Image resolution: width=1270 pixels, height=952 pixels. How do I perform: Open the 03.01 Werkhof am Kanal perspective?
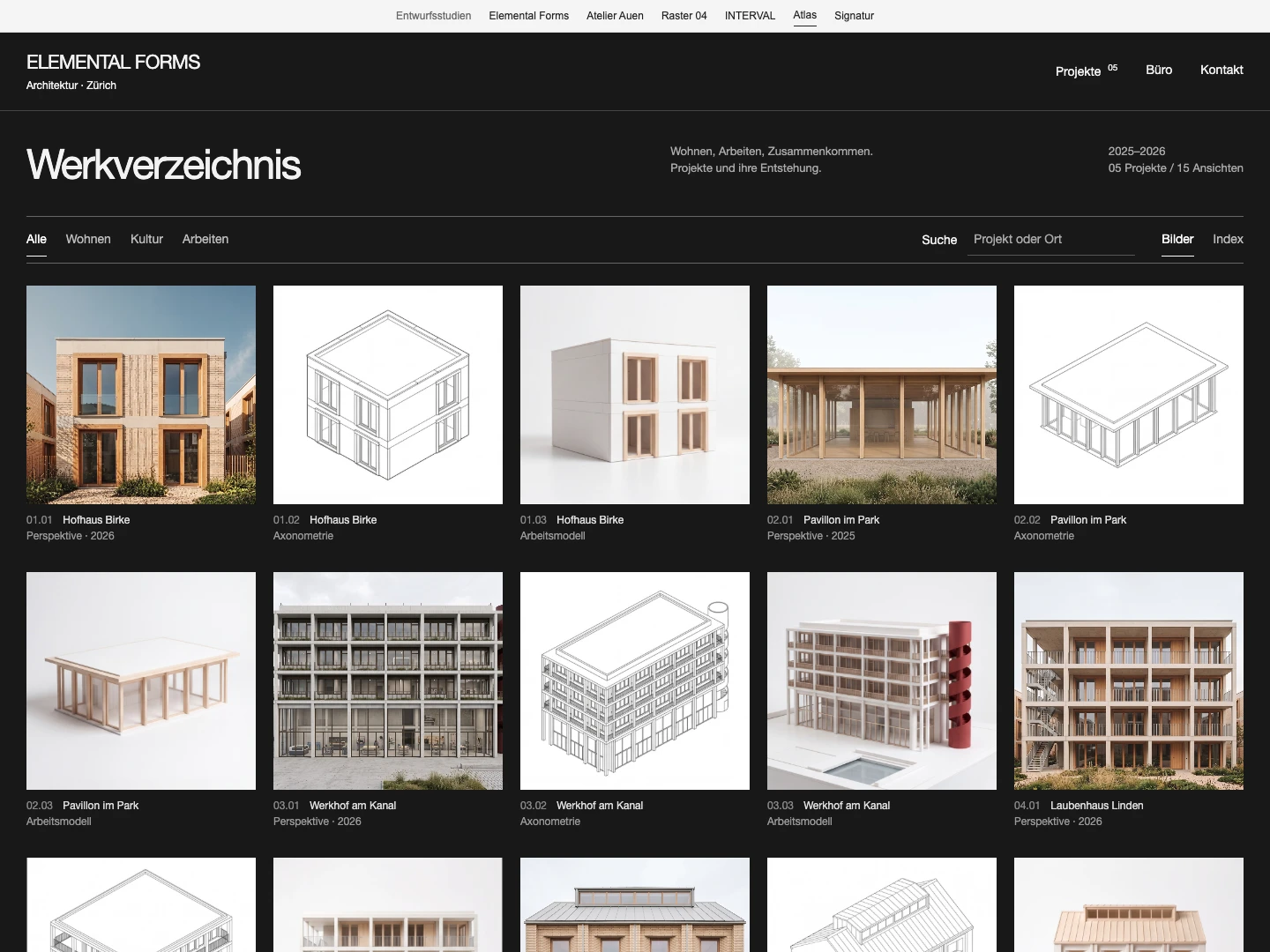pos(388,681)
